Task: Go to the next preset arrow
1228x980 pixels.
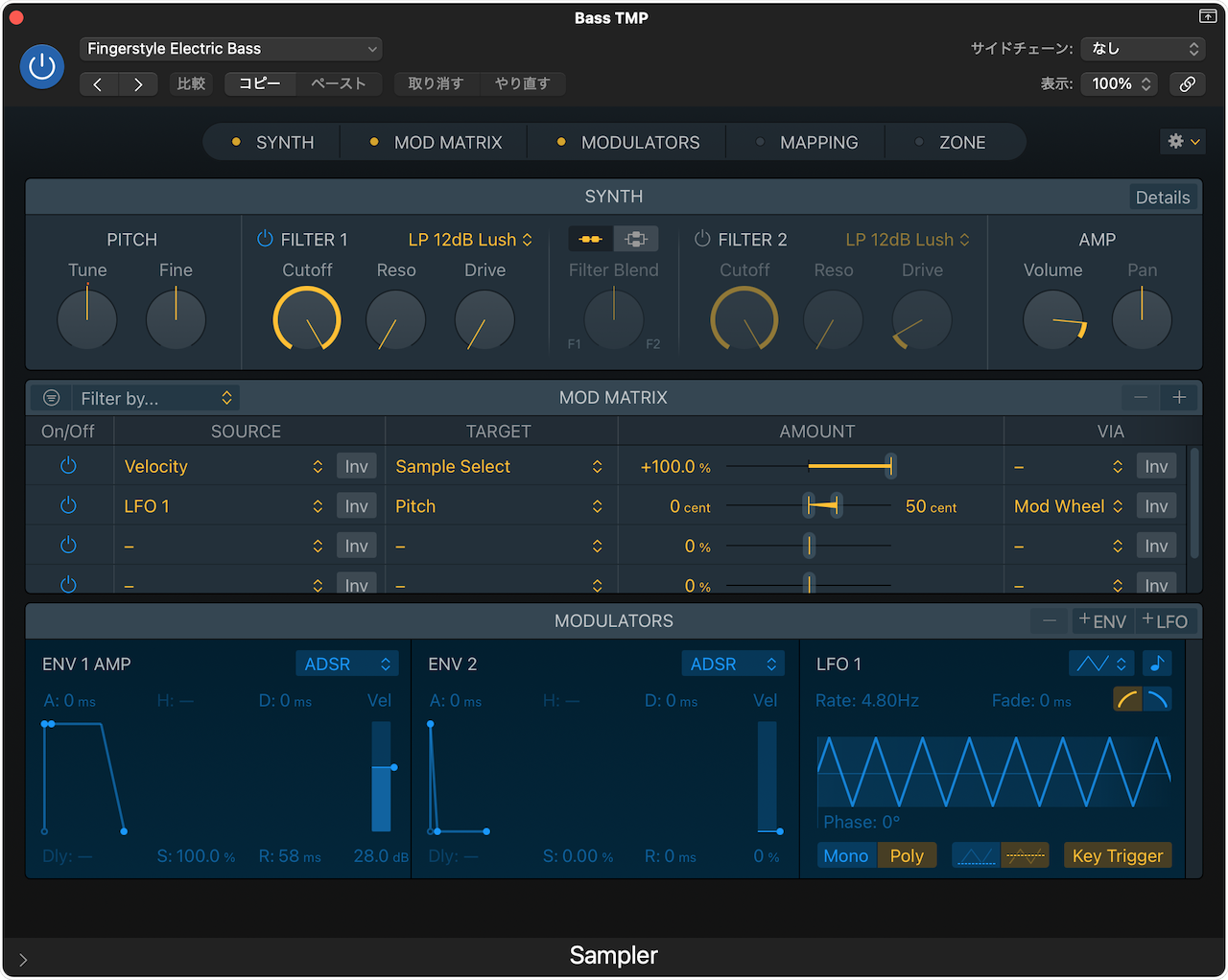Action: (x=138, y=84)
